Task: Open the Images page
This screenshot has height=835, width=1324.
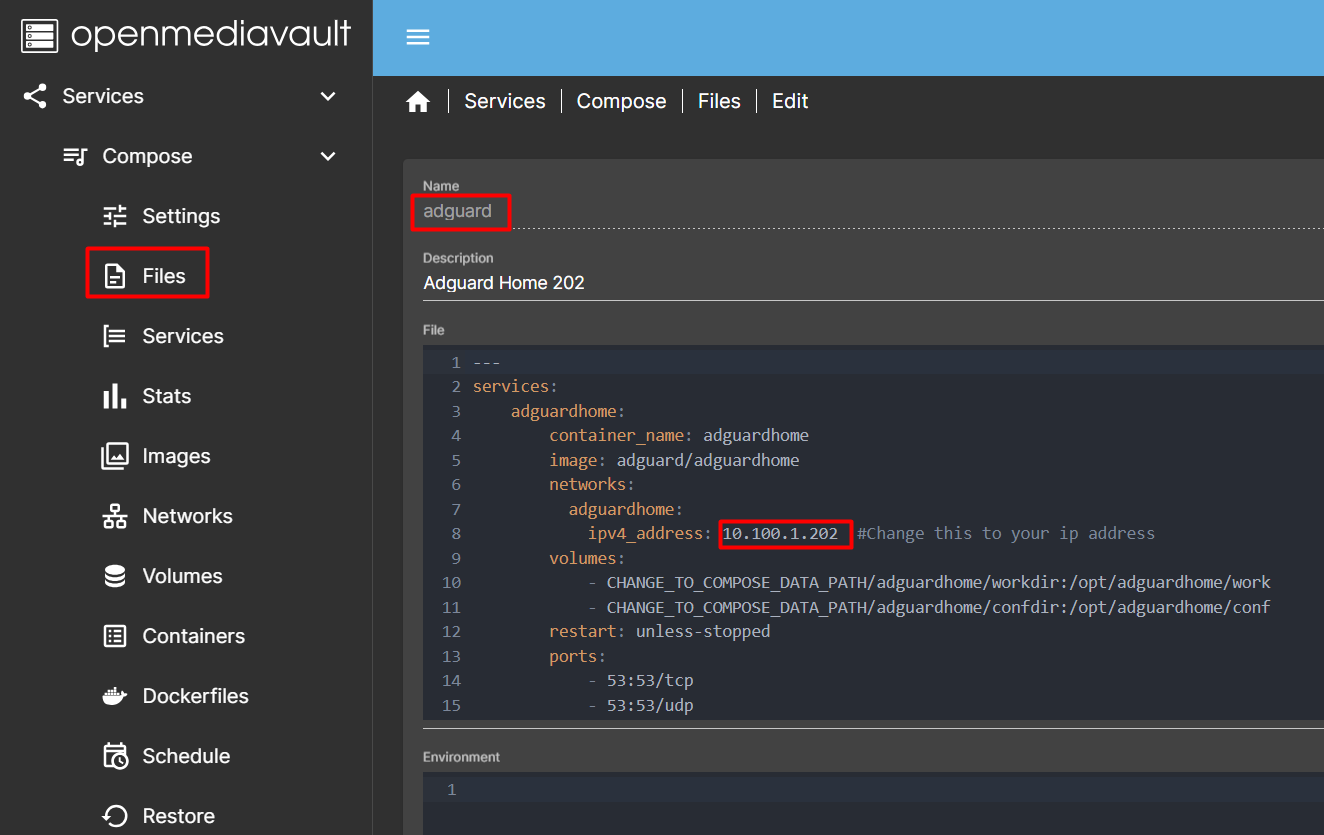Action: click(177, 456)
